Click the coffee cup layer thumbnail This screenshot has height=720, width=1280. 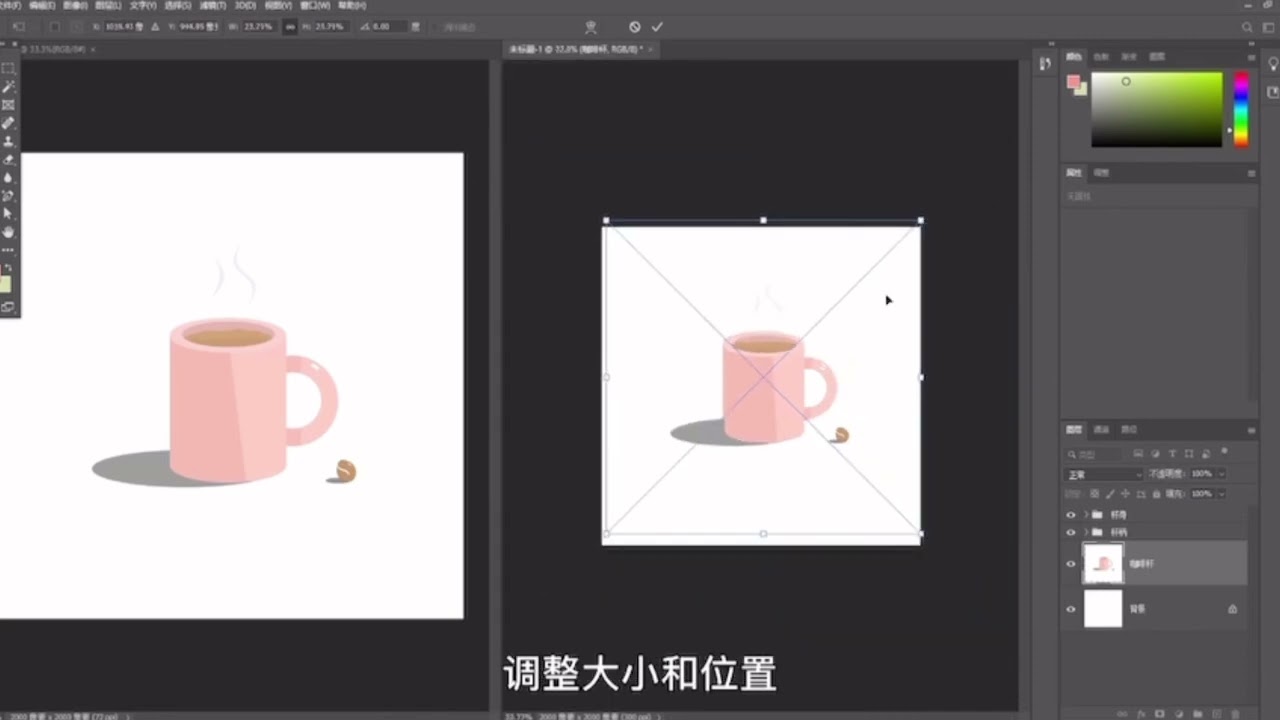pyautogui.click(x=1103, y=564)
